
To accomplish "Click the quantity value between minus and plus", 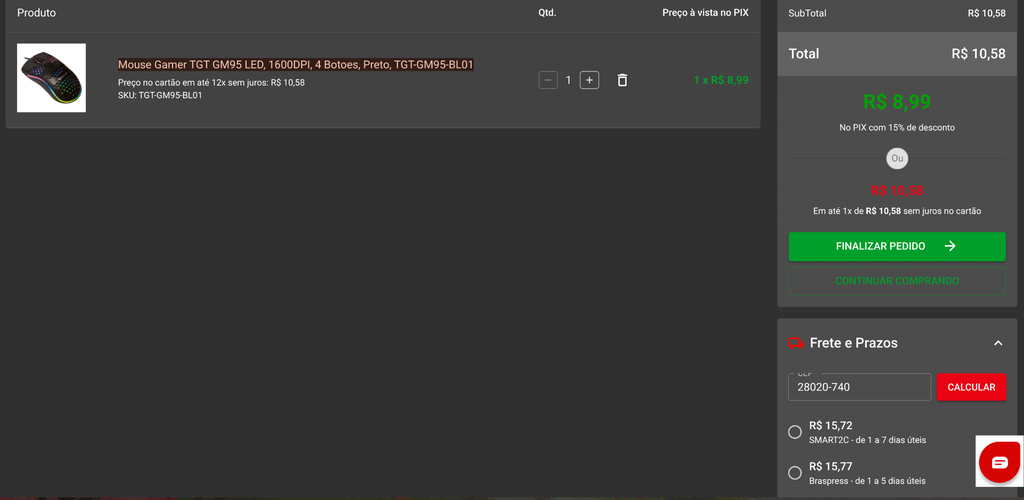I will [x=568, y=80].
